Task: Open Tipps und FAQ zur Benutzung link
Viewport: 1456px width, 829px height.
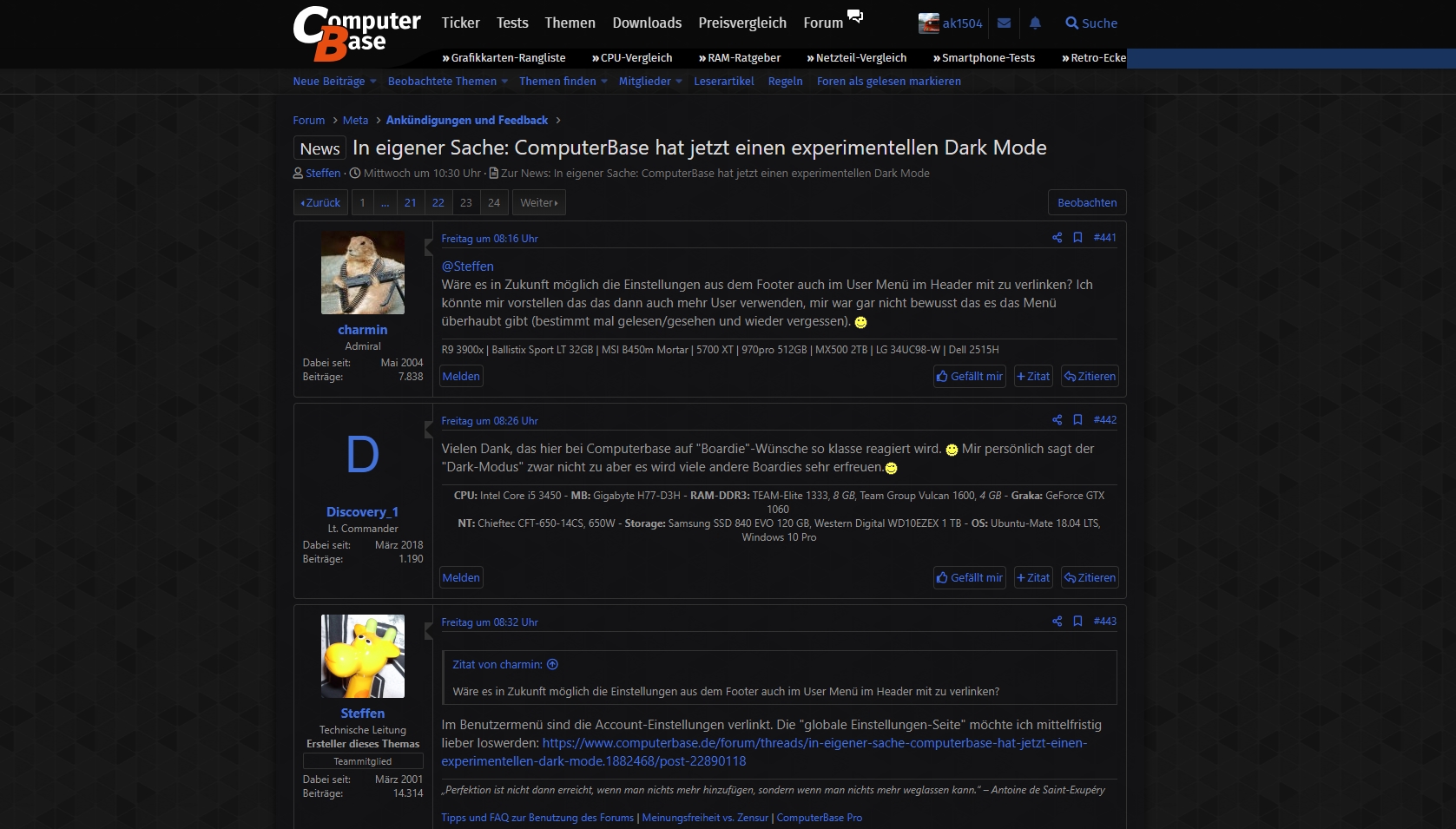Action: (x=537, y=818)
